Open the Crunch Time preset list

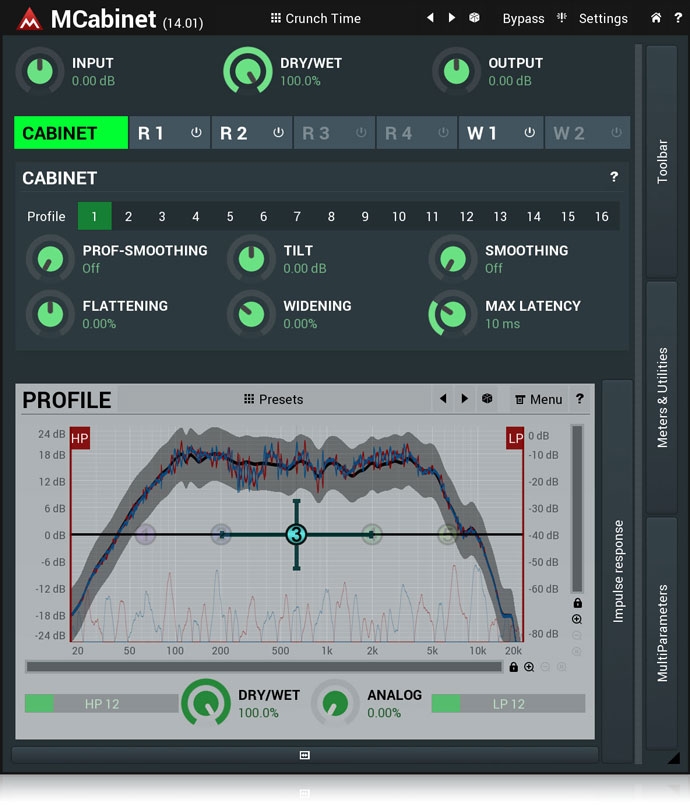pos(316,18)
